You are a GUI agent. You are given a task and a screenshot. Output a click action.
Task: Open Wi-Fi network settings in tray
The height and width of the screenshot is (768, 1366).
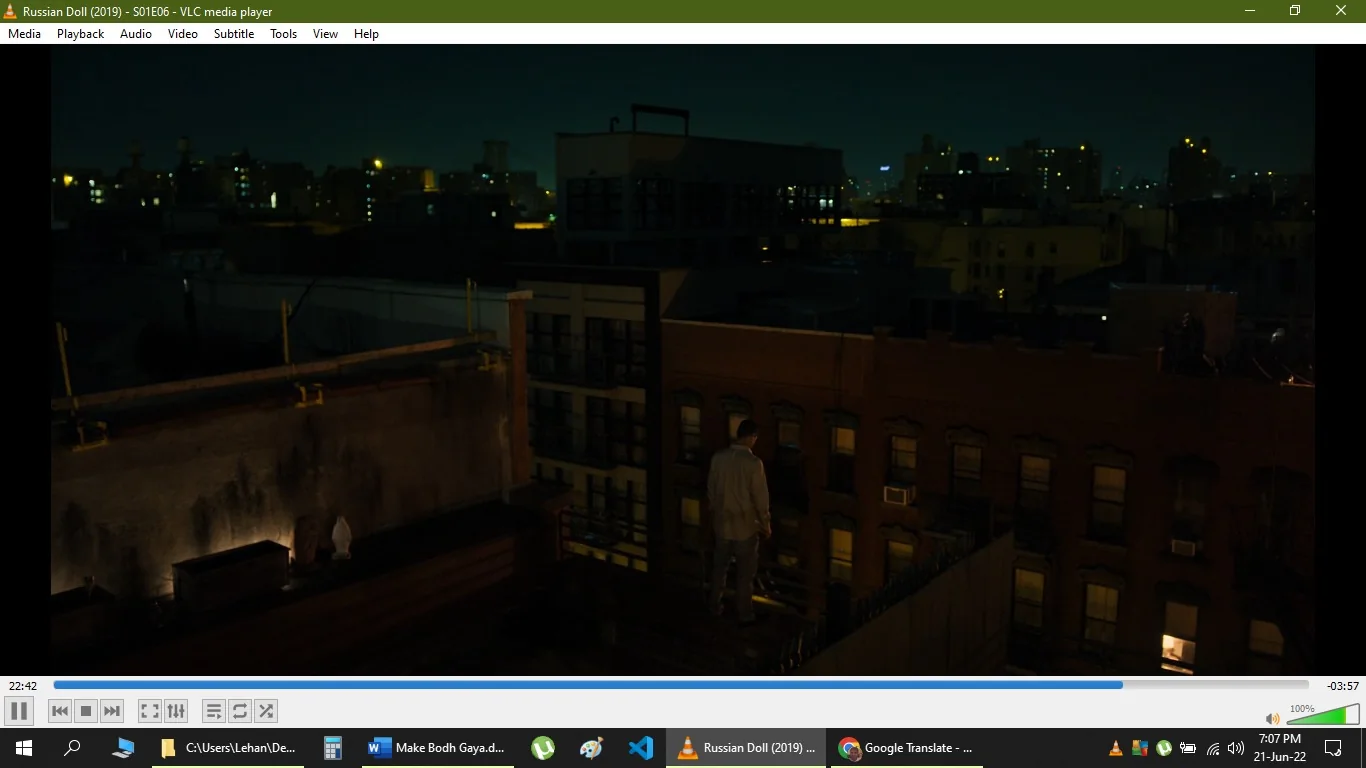point(1213,748)
